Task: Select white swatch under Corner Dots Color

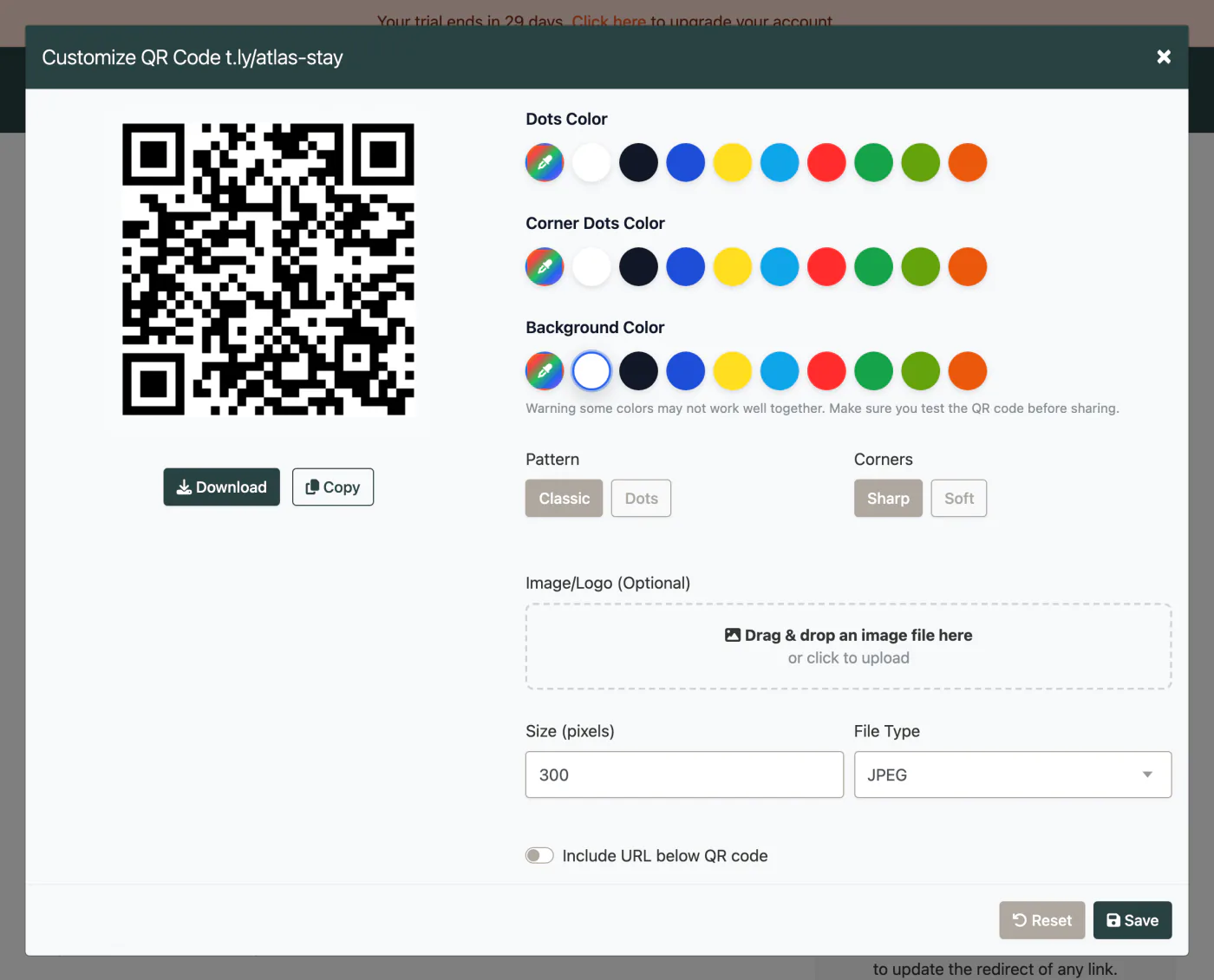Action: pyautogui.click(x=591, y=267)
